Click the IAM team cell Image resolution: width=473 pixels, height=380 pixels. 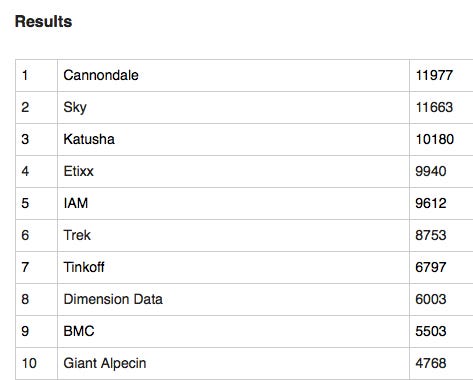tap(233, 204)
